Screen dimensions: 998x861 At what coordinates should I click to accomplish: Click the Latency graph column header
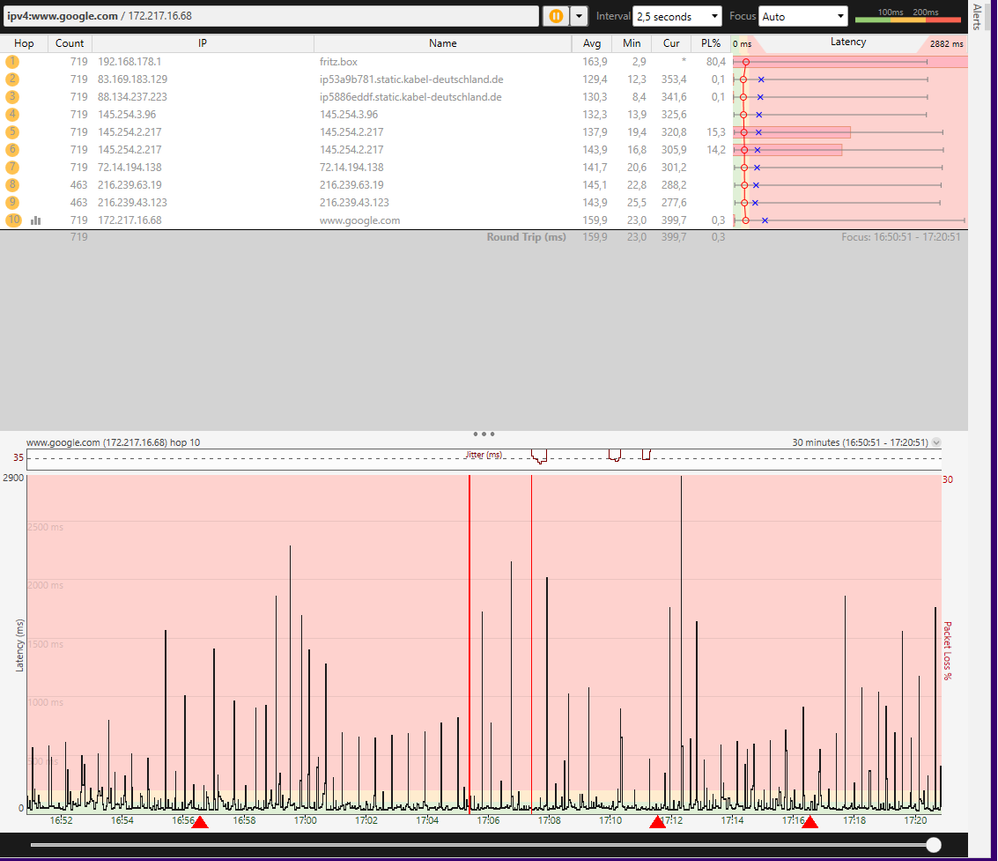coord(848,42)
